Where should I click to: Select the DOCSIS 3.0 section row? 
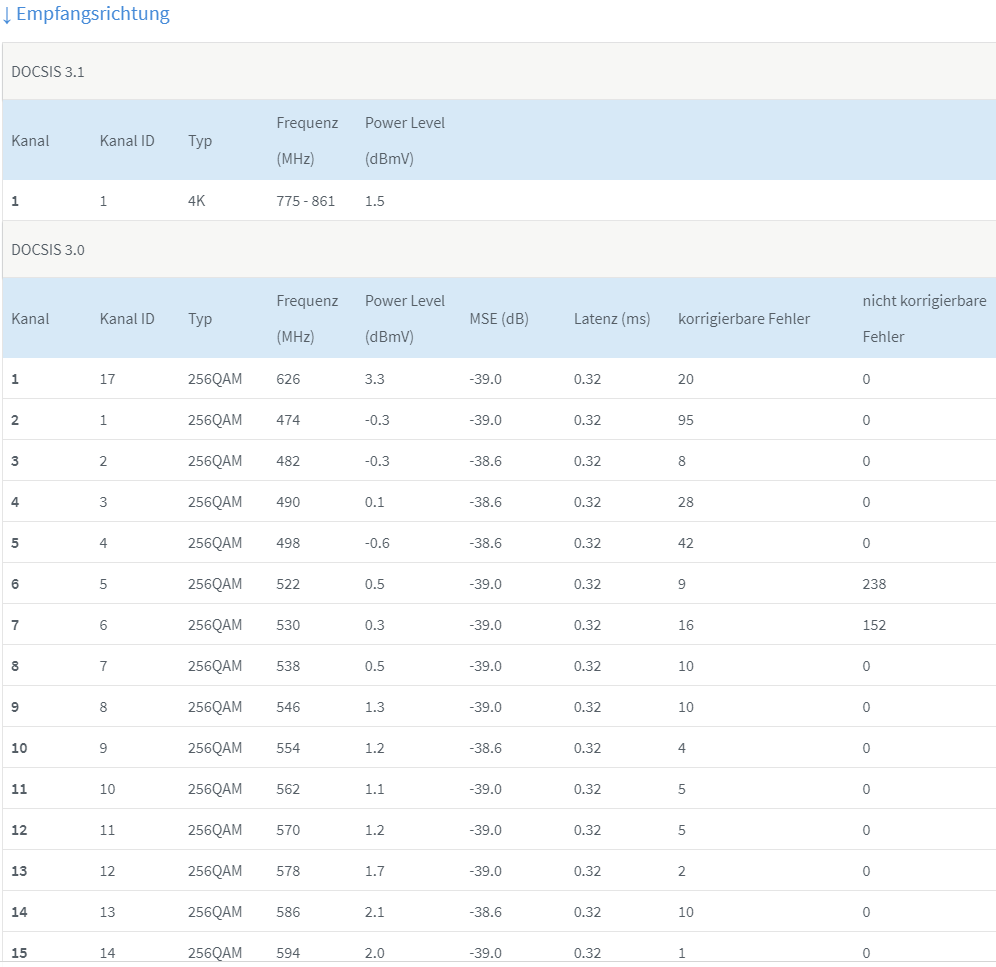click(48, 250)
